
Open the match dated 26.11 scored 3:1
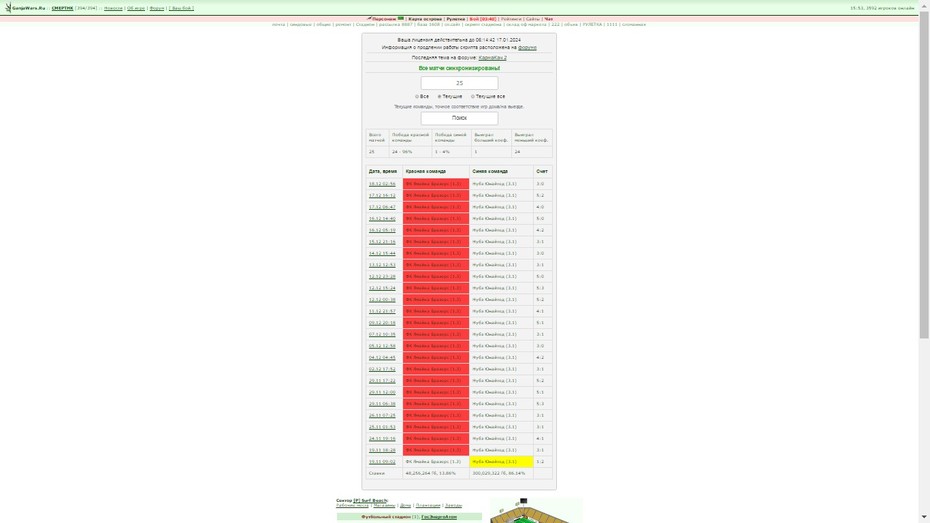(x=382, y=415)
